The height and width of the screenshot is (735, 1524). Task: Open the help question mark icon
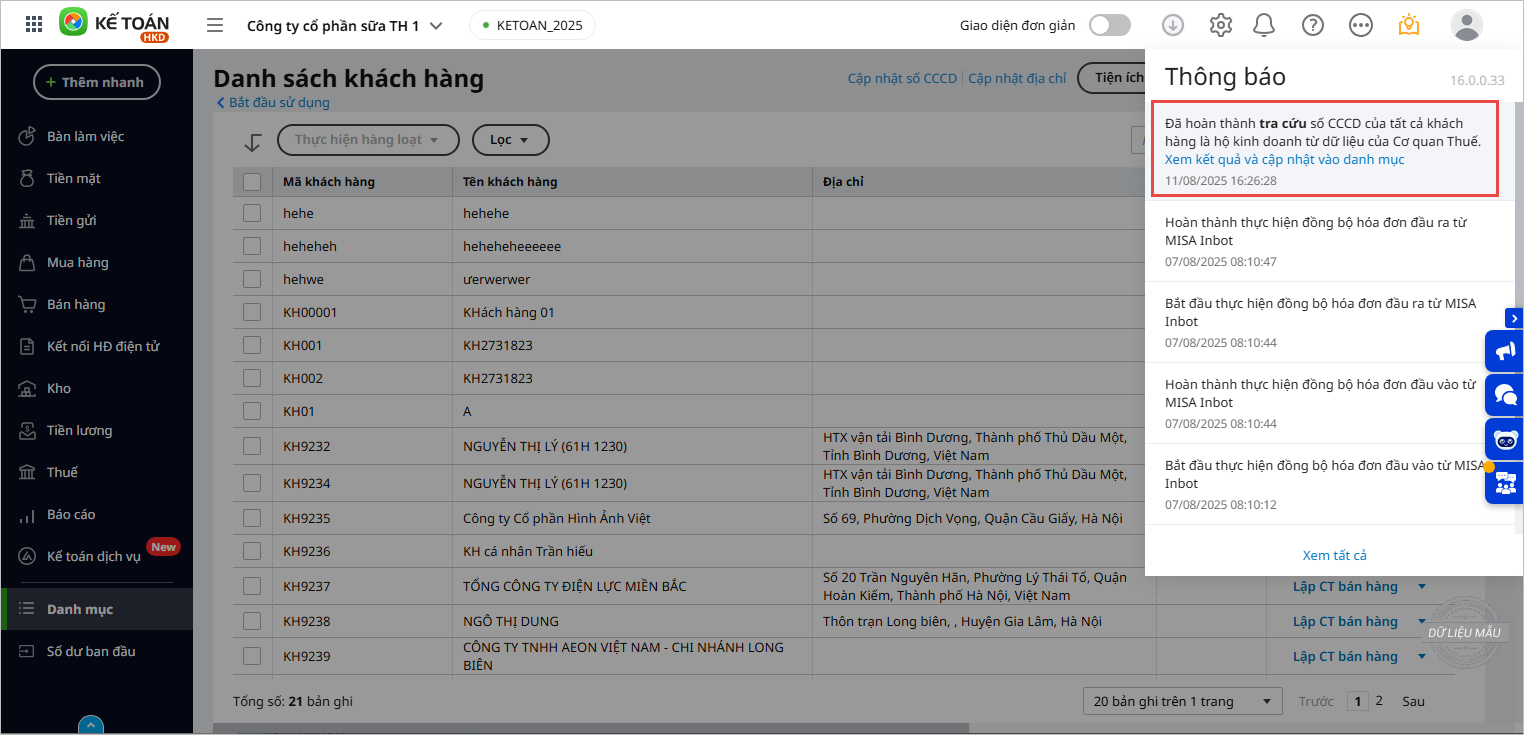[x=1313, y=25]
